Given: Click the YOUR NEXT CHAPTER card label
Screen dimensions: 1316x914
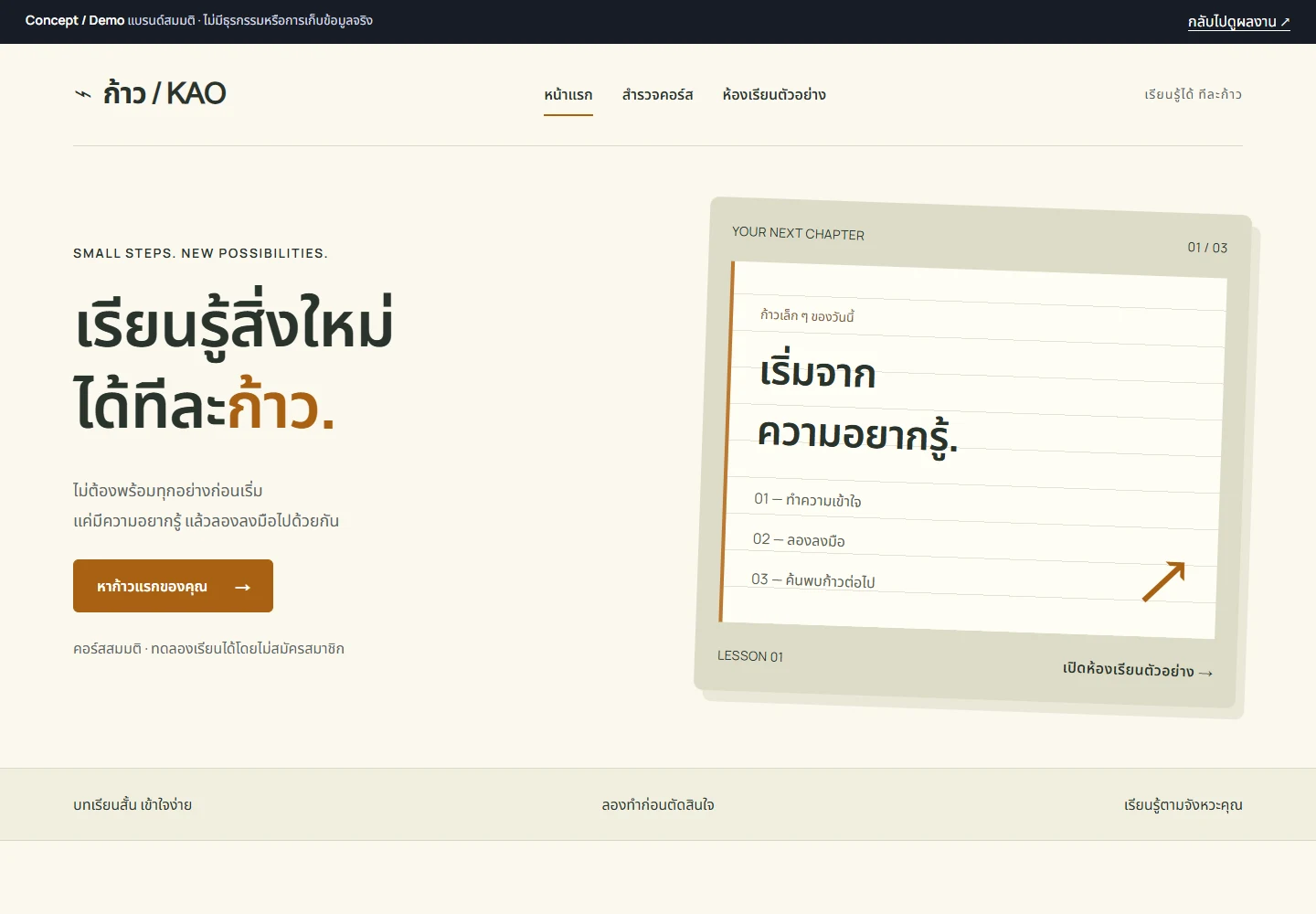Looking at the screenshot, I should coord(798,233).
